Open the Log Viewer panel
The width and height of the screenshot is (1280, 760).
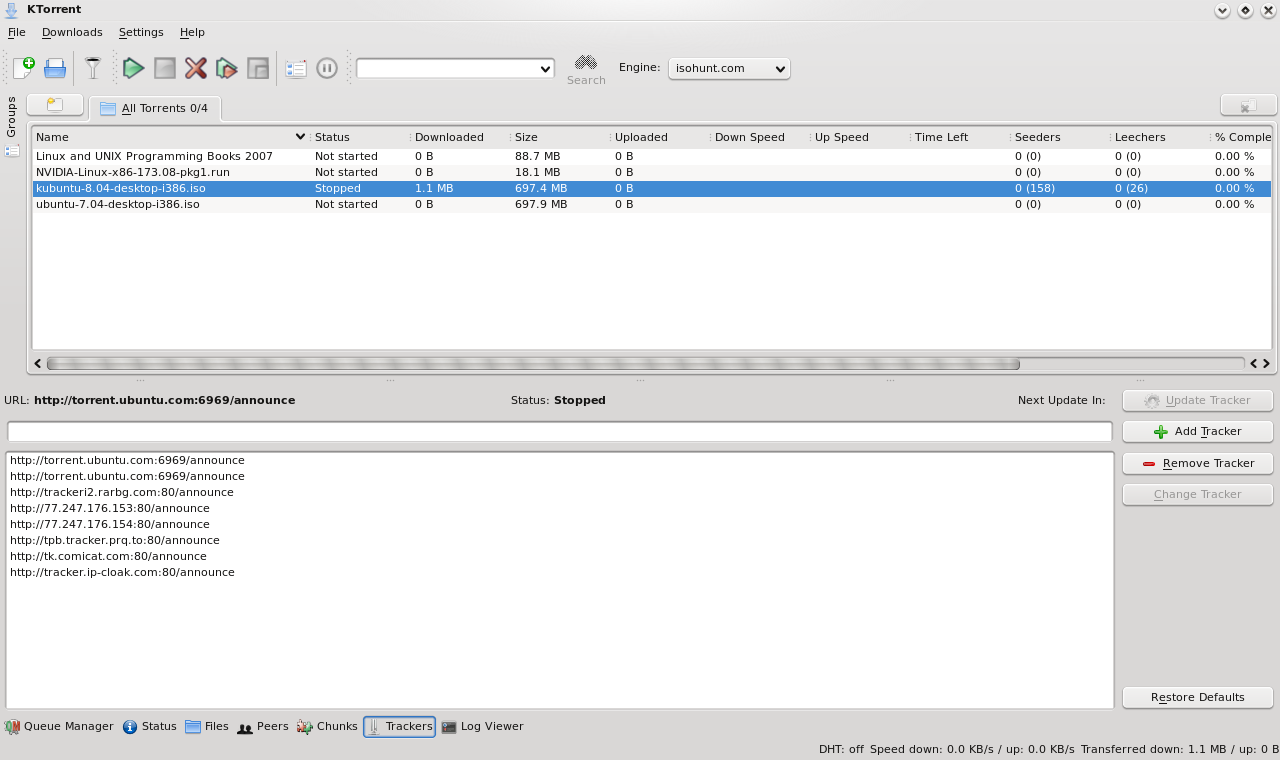click(x=482, y=727)
